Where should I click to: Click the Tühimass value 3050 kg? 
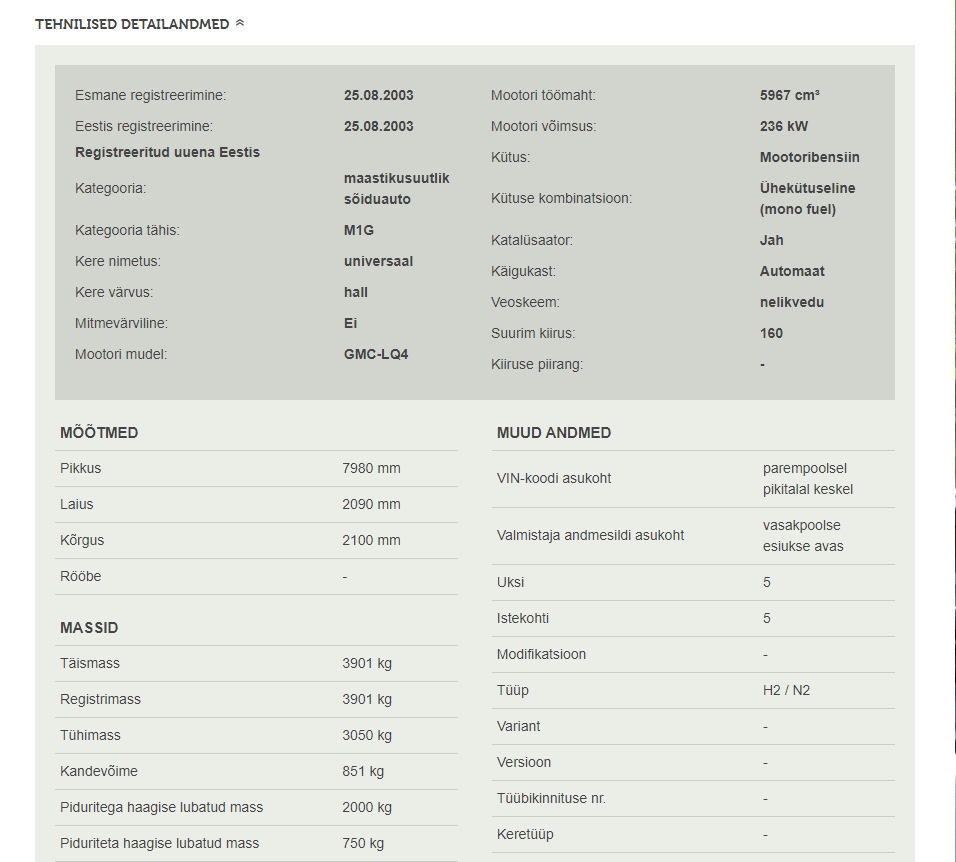click(x=367, y=735)
